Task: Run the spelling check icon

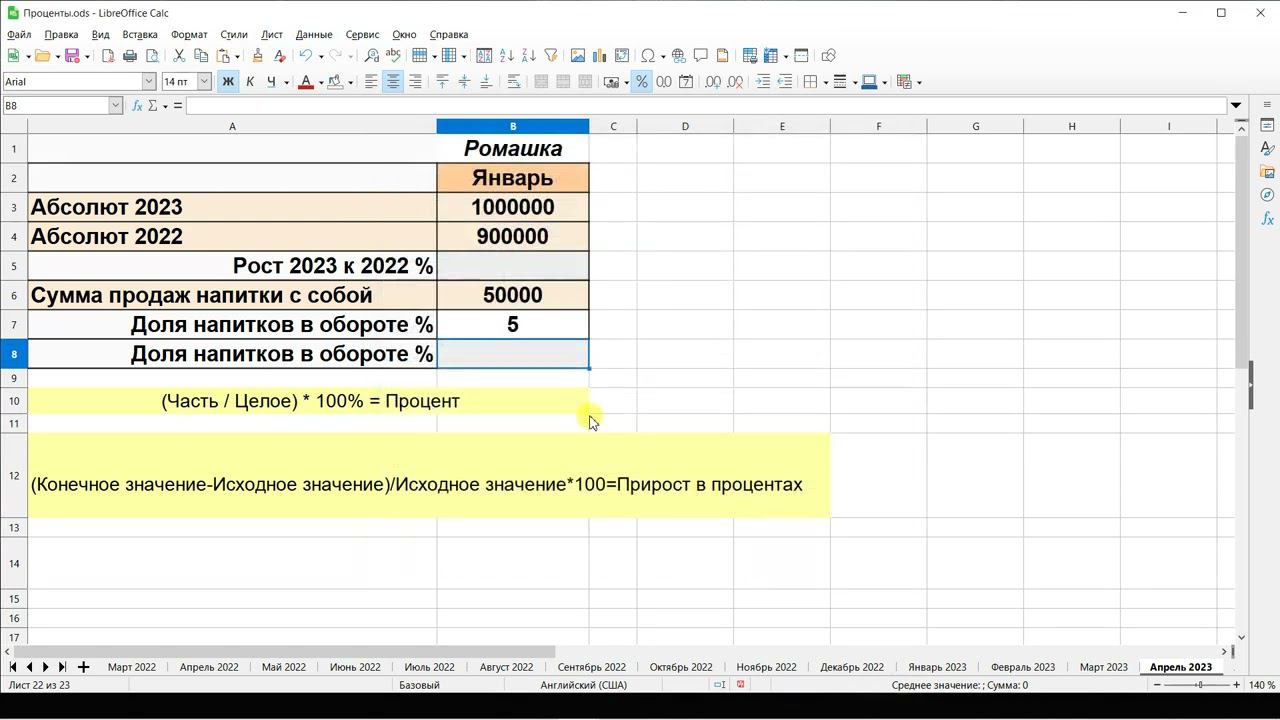Action: 394,56
